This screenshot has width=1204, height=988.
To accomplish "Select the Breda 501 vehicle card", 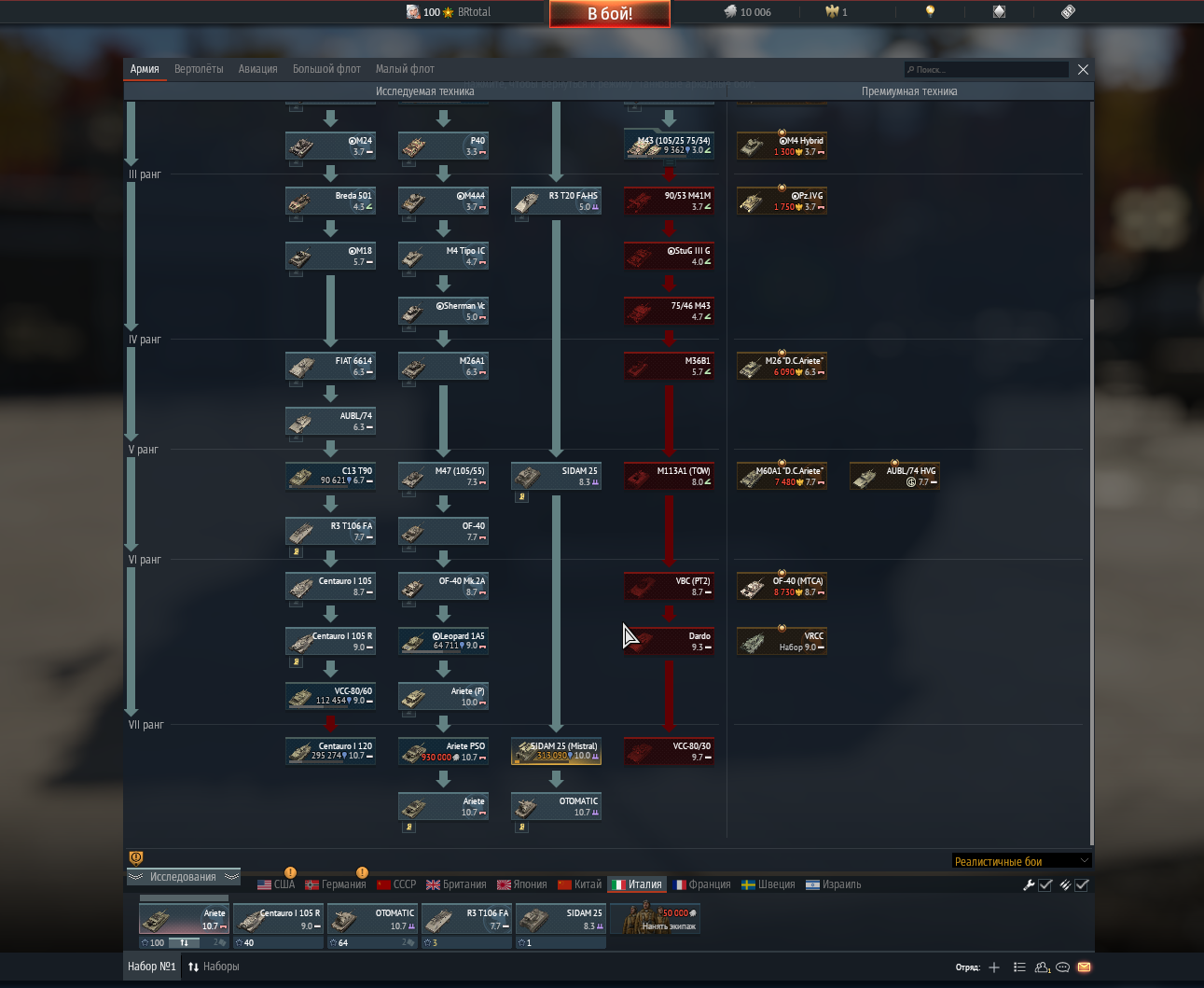I will 330,201.
